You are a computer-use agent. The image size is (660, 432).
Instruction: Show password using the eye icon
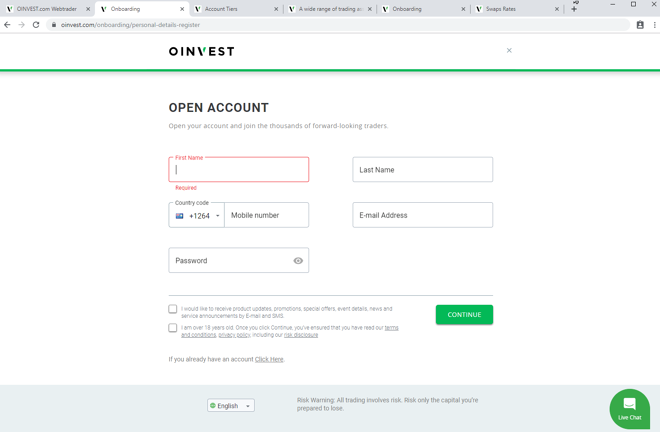pyautogui.click(x=298, y=261)
